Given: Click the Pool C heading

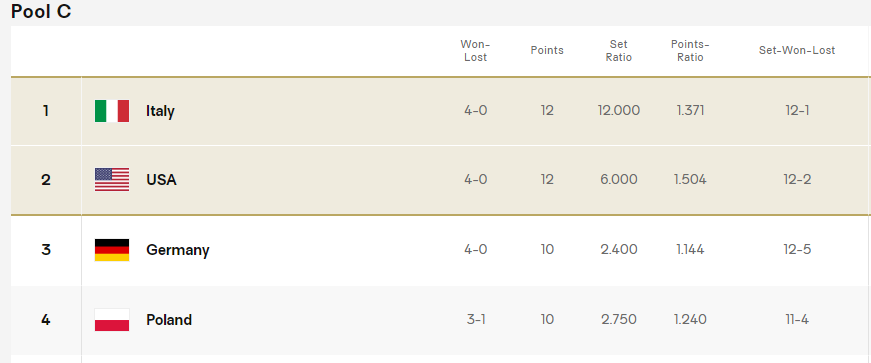Looking at the screenshot, I should pos(41,12).
